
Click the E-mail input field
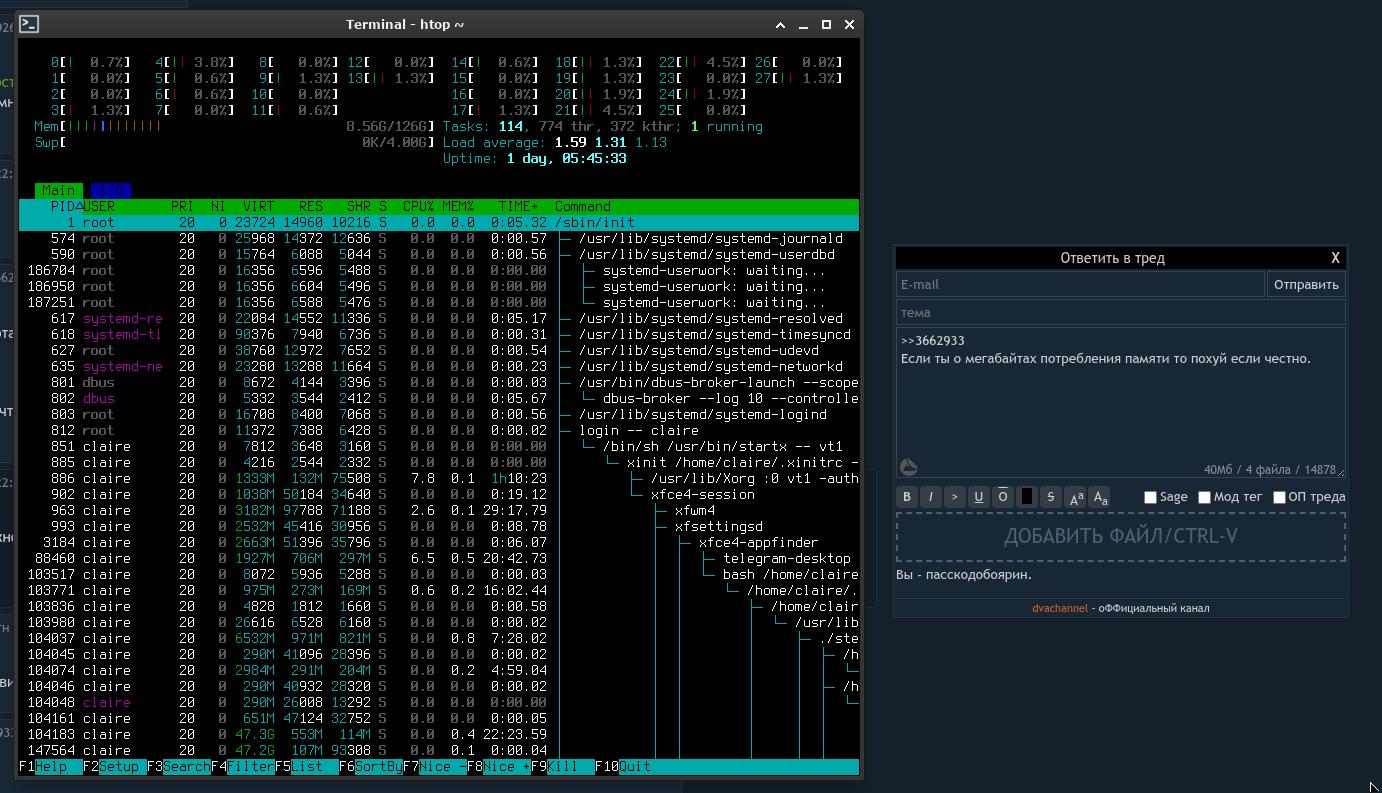1080,285
